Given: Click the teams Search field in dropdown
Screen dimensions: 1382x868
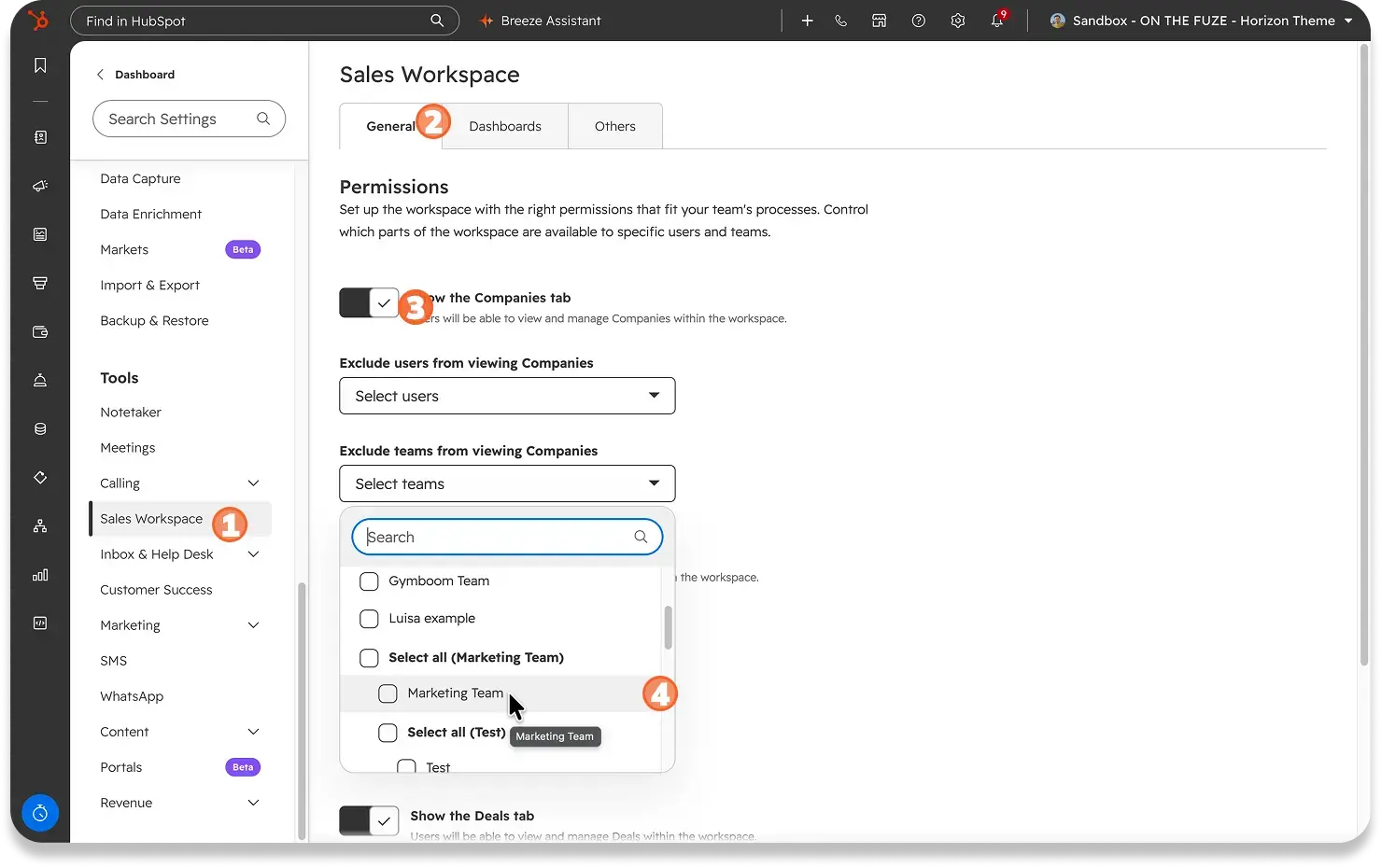Looking at the screenshot, I should (507, 537).
